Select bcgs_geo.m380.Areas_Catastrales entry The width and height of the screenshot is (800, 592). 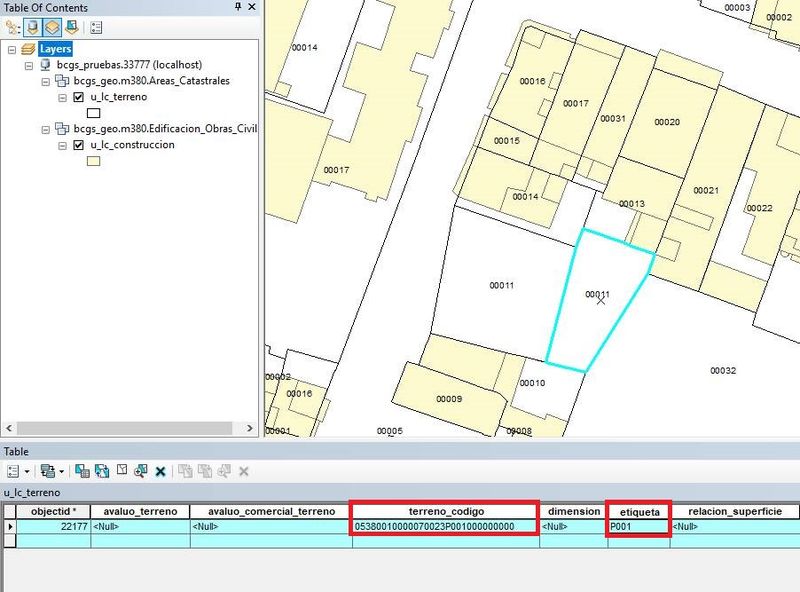point(152,81)
